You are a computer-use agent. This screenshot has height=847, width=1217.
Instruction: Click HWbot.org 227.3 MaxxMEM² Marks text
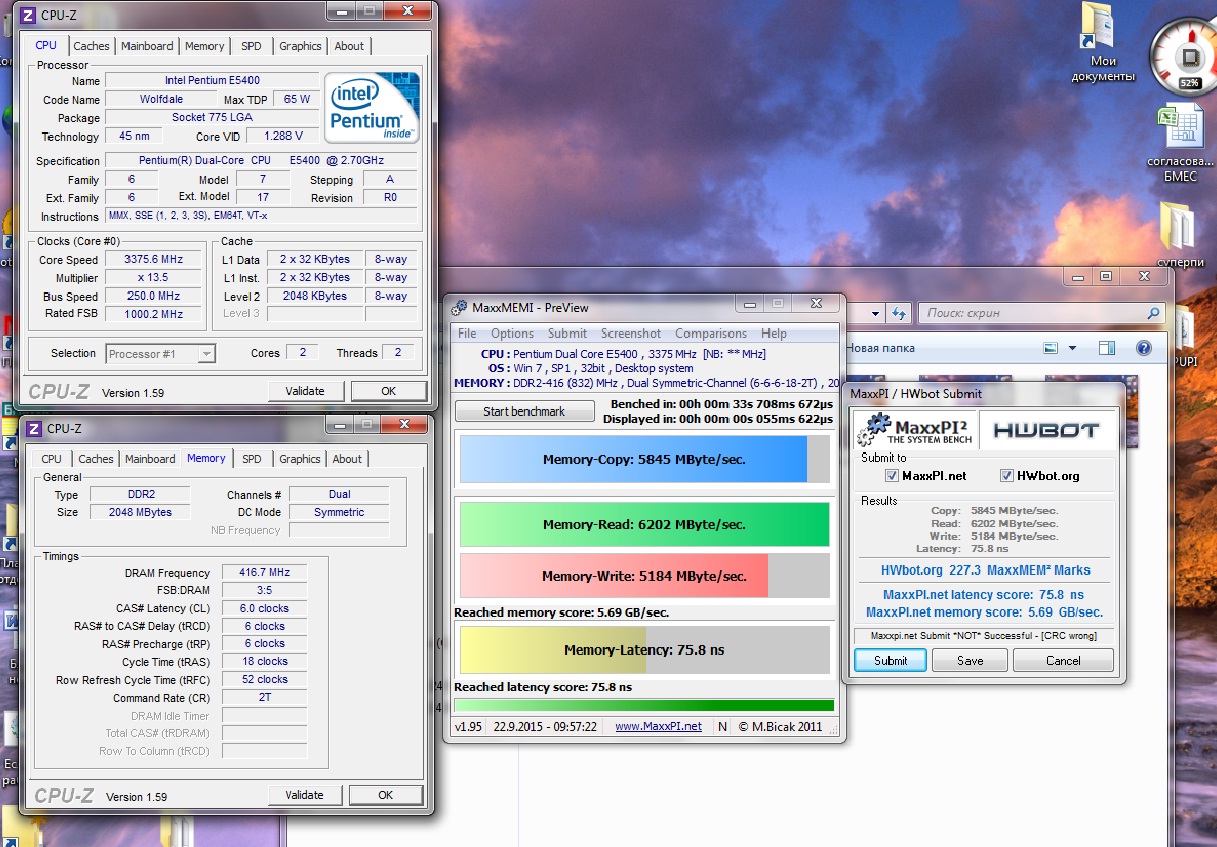[x=985, y=570]
